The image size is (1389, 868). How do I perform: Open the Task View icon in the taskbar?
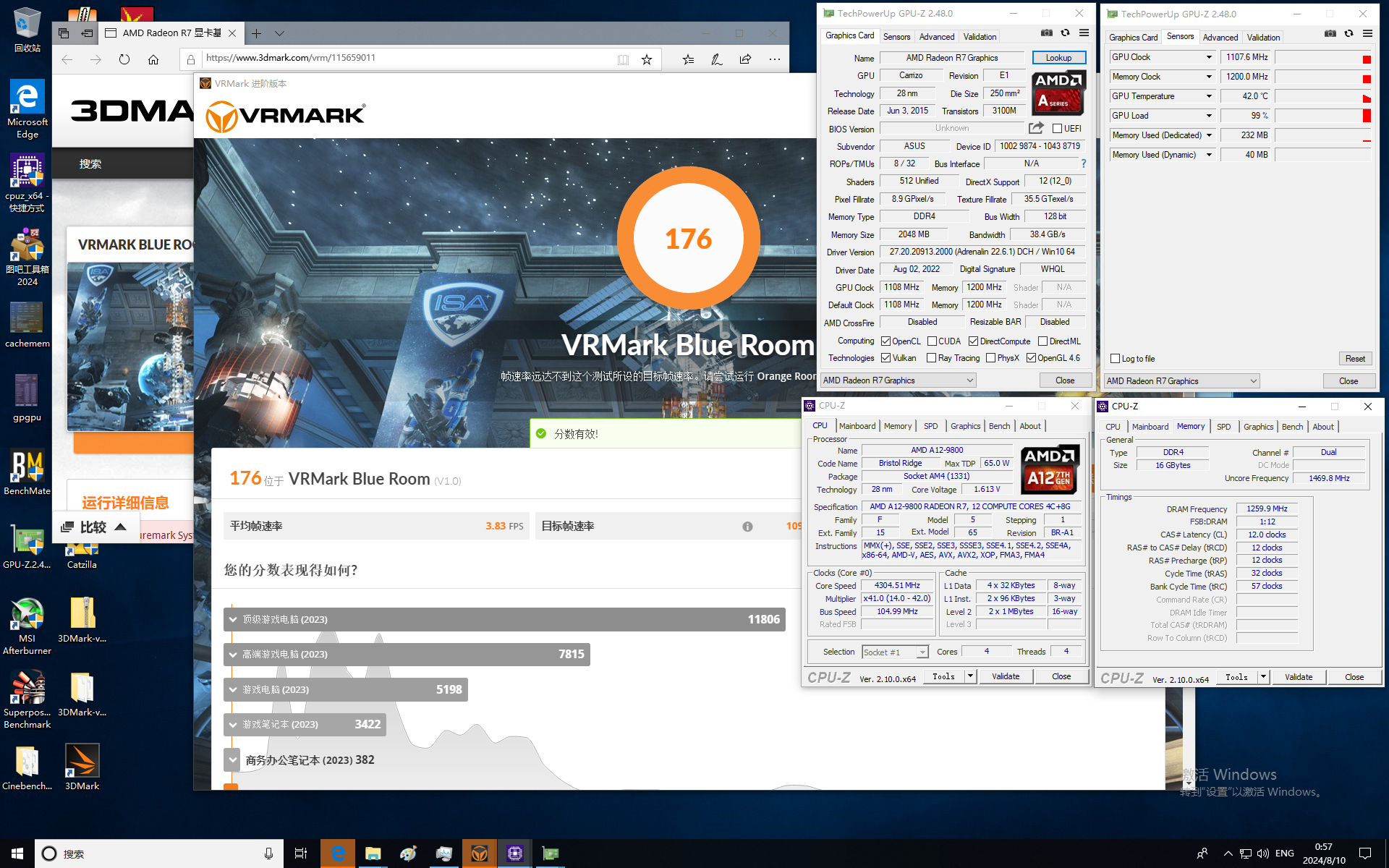click(x=301, y=854)
